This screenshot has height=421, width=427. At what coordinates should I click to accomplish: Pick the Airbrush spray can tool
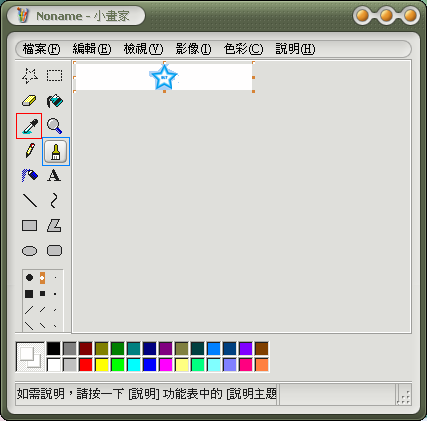point(30,176)
